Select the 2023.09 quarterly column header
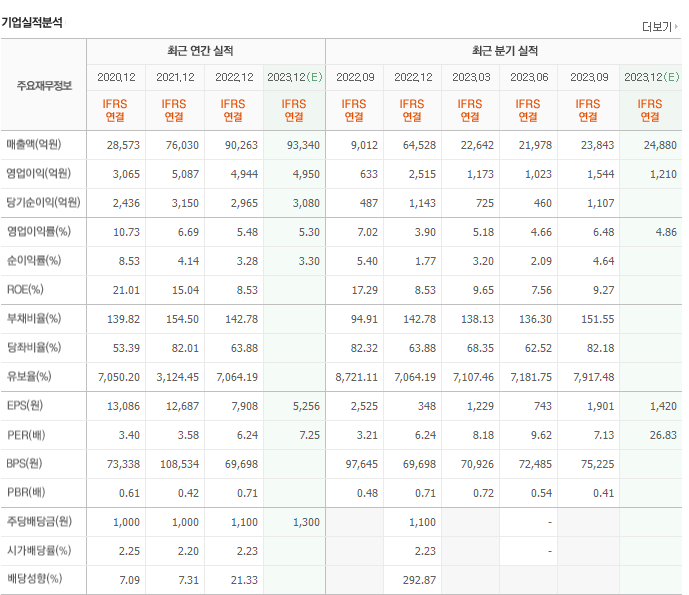 589,77
